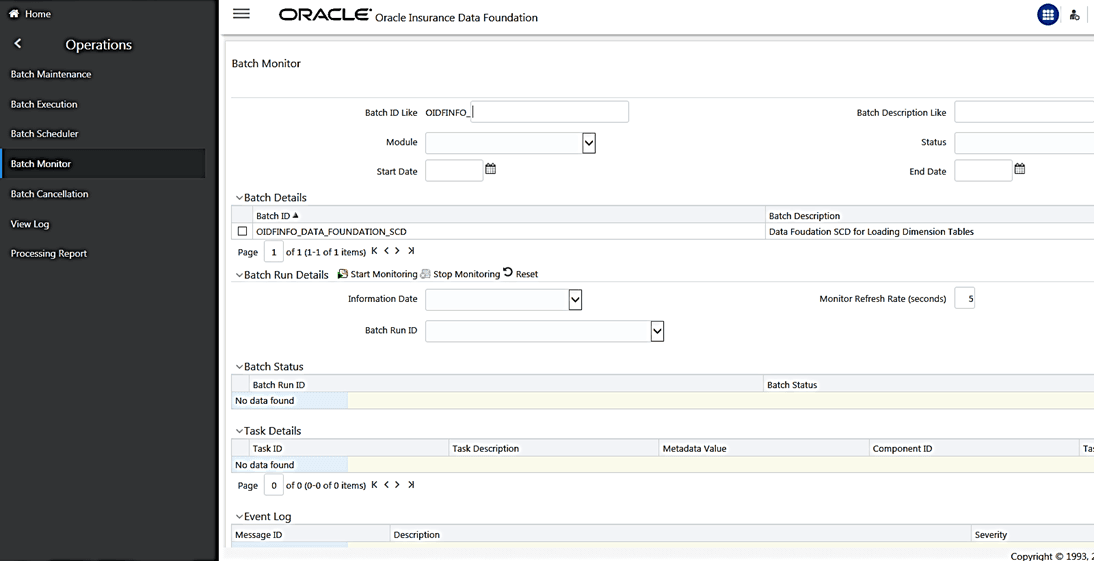Collapse the Batch Status section
Viewport: 1094px width, 561px height.
click(x=239, y=367)
